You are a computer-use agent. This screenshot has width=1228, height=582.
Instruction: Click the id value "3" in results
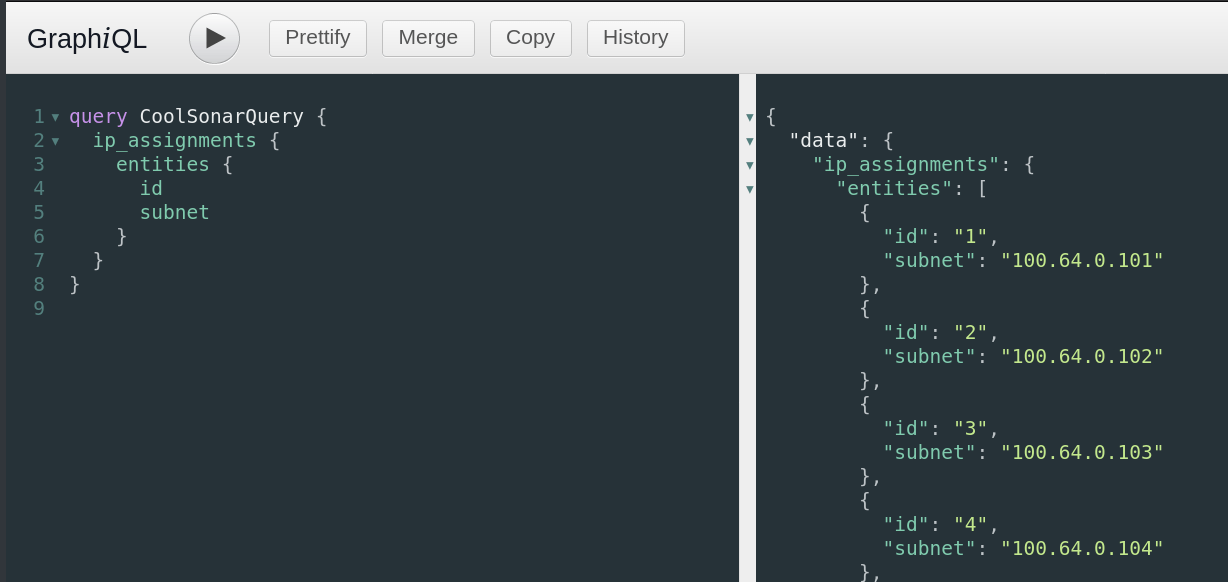point(970,428)
